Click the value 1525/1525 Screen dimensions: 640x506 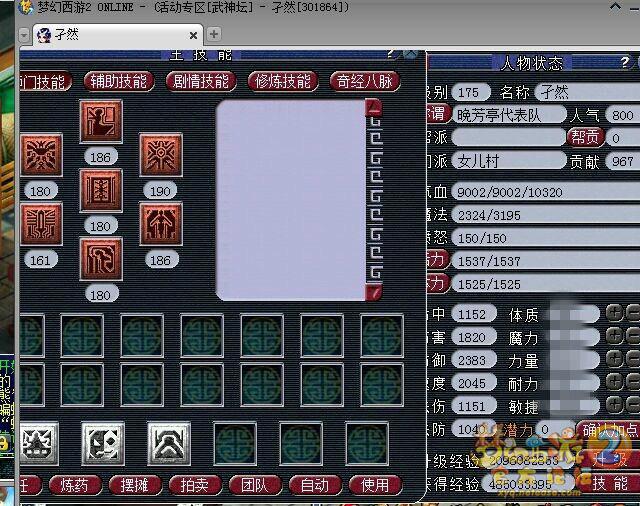tap(546, 284)
